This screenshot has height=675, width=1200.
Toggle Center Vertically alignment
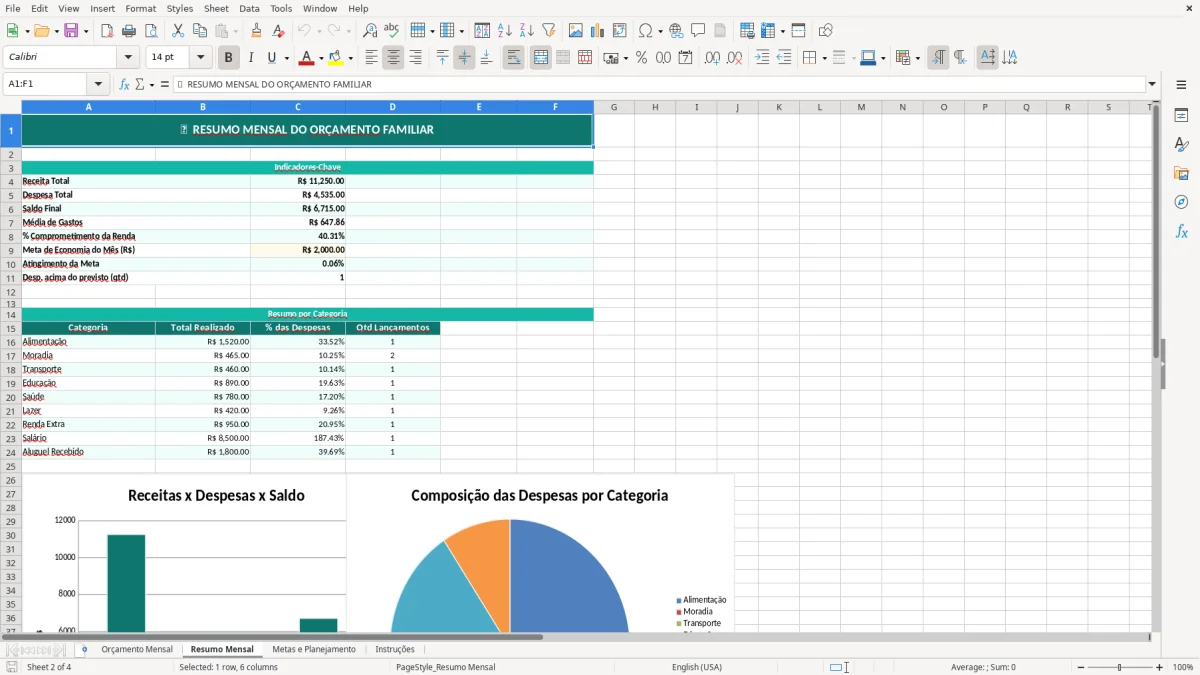(x=464, y=58)
